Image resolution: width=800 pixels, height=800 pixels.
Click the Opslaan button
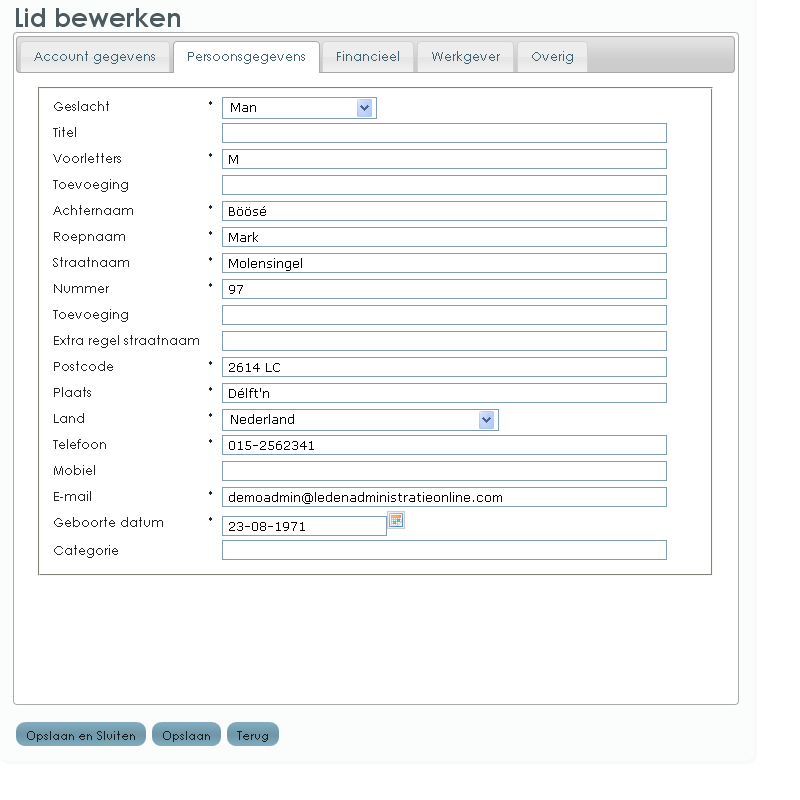coord(186,735)
